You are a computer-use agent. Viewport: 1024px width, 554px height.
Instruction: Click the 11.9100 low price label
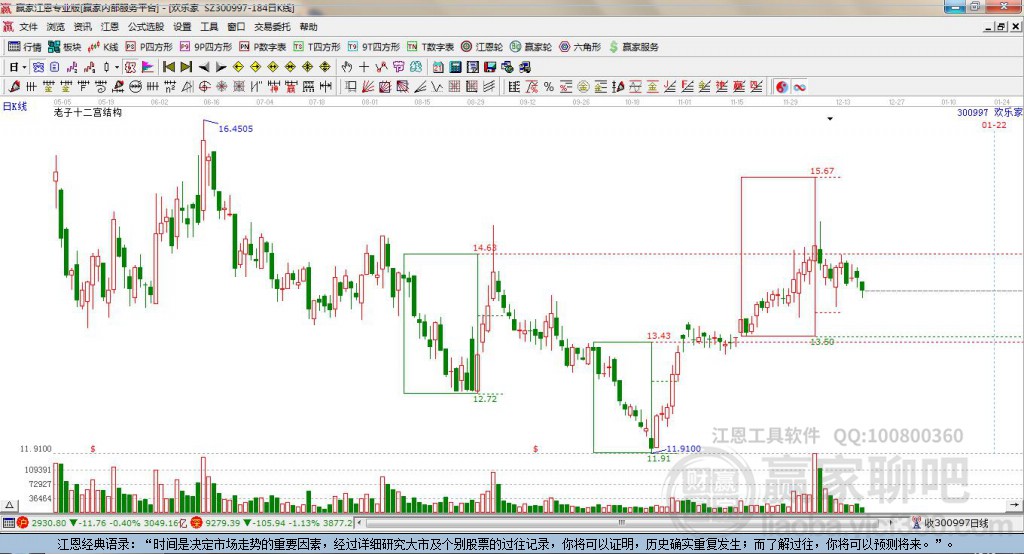684,449
